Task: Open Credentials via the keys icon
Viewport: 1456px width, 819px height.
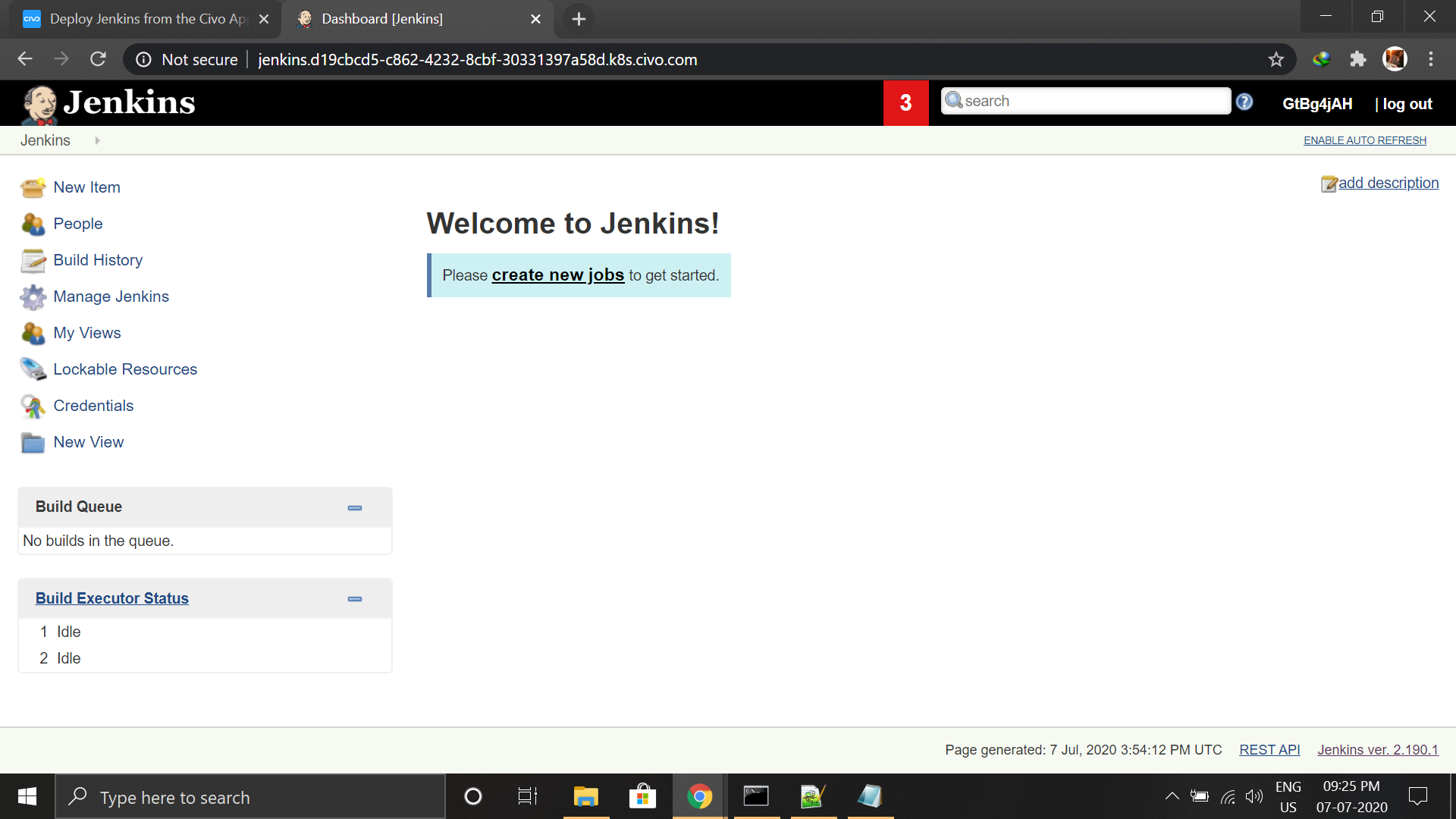Action: click(33, 406)
